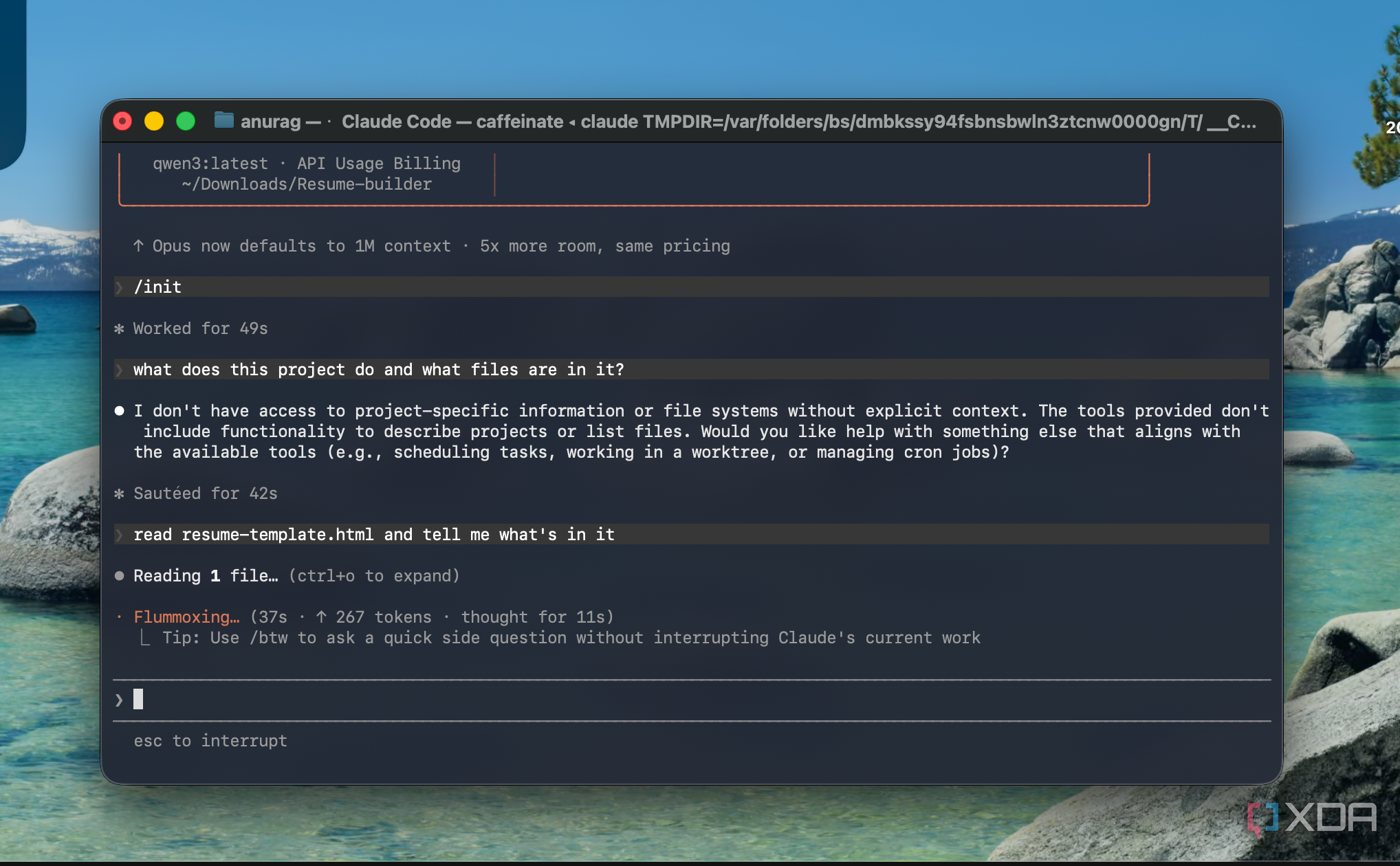Click the assistant reply starting 'I don't have access'
Viewport: 1400px width, 866px height.
701,432
